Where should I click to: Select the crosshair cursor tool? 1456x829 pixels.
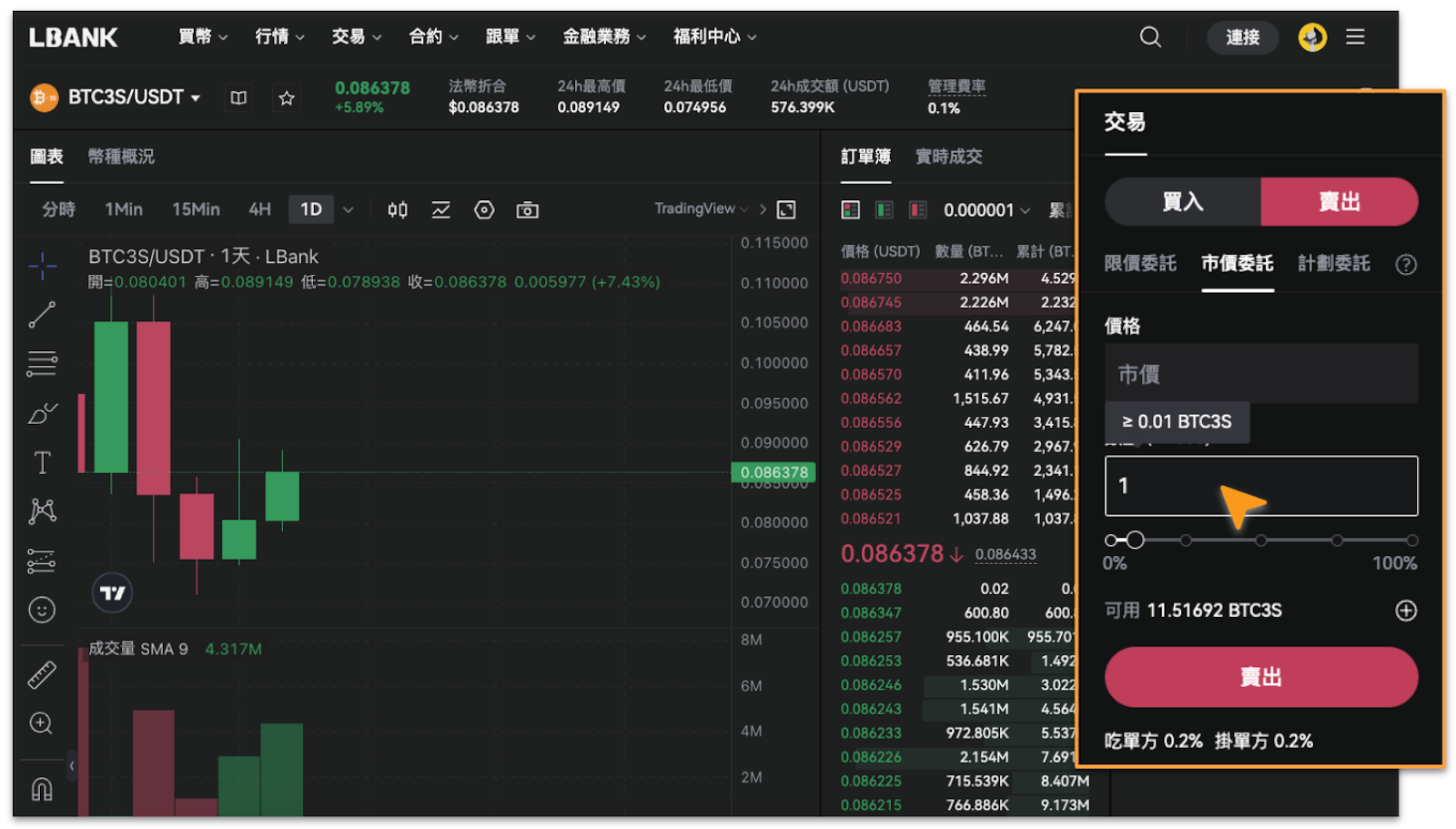(x=42, y=266)
